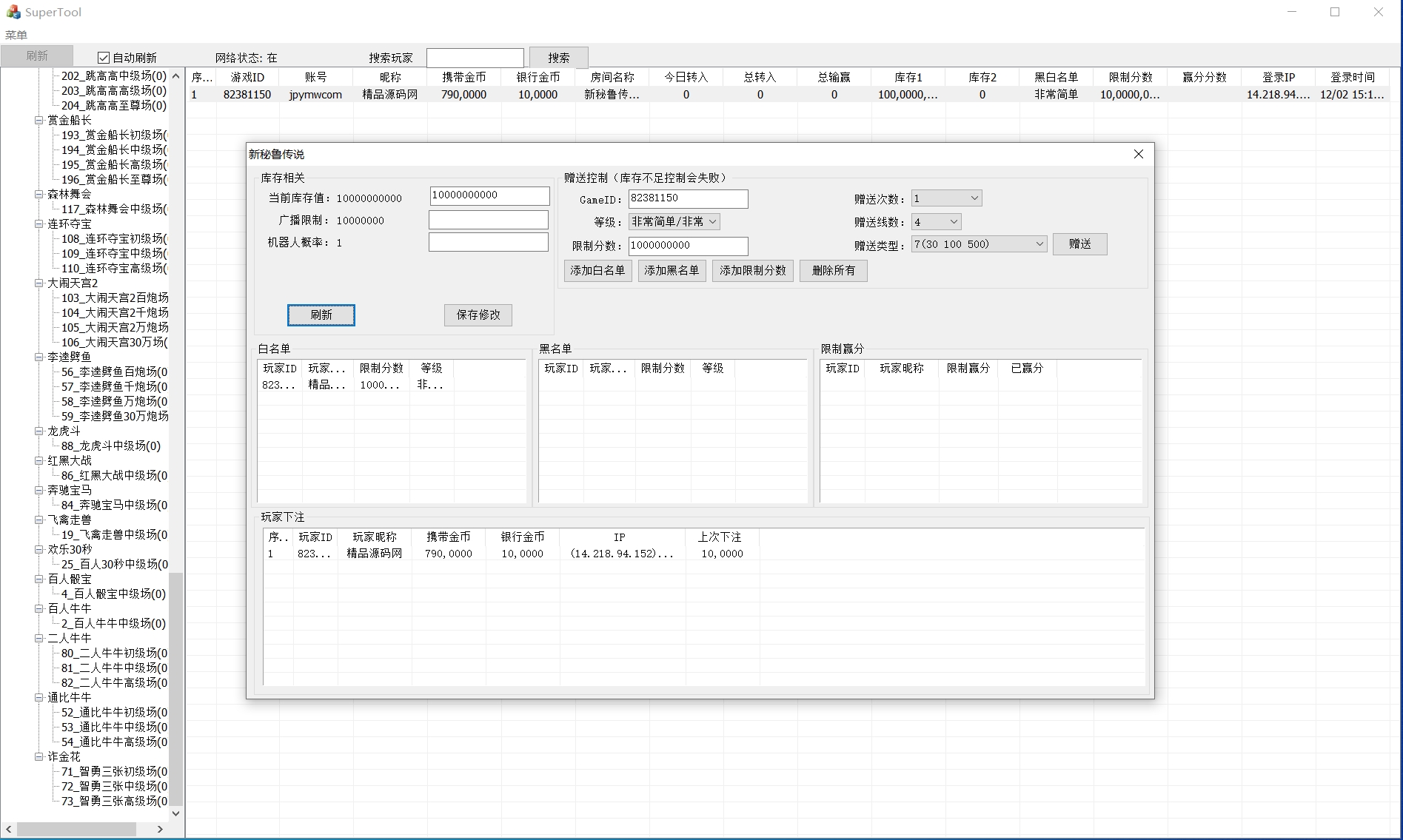Screen dimensions: 1403x840
Task: Click the 保存修改 button
Action: pyautogui.click(x=478, y=315)
